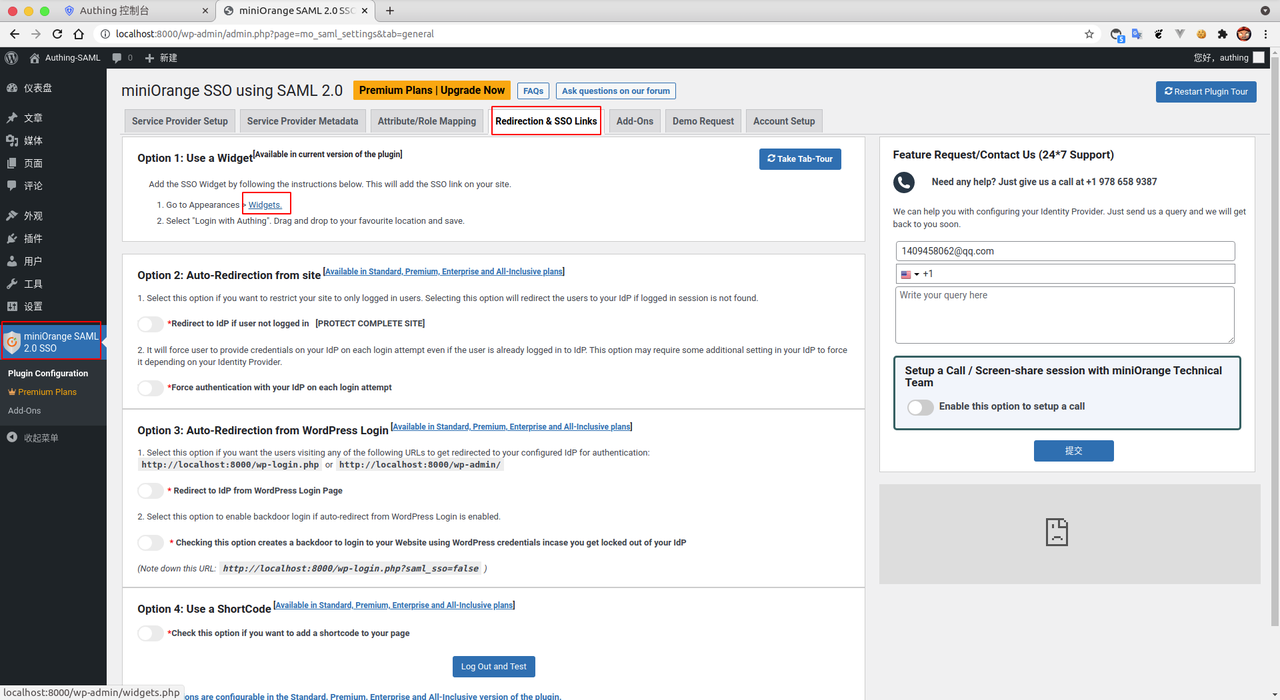Toggle the add shortcode option

150,633
